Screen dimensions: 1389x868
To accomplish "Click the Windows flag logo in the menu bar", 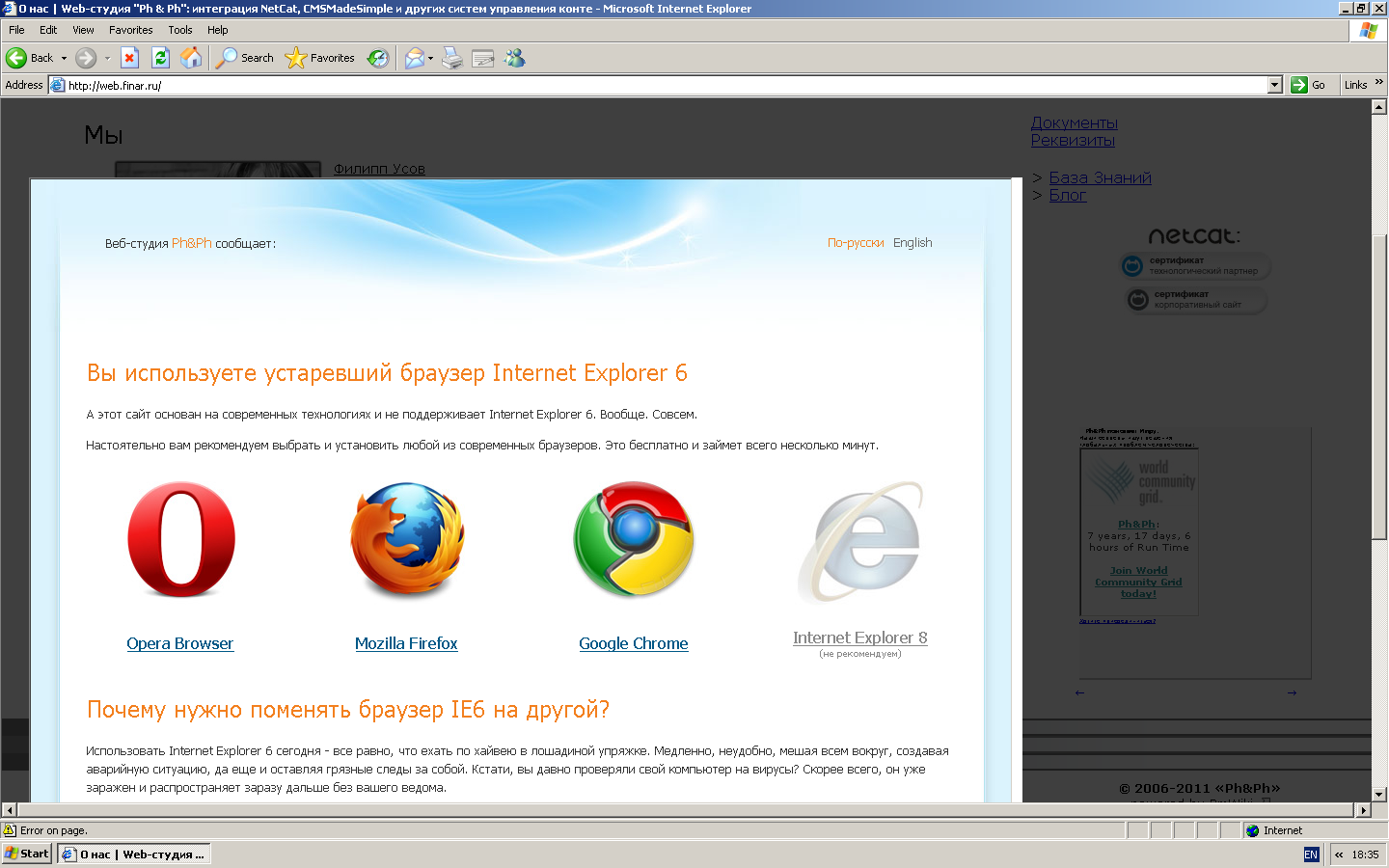I will (1369, 31).
